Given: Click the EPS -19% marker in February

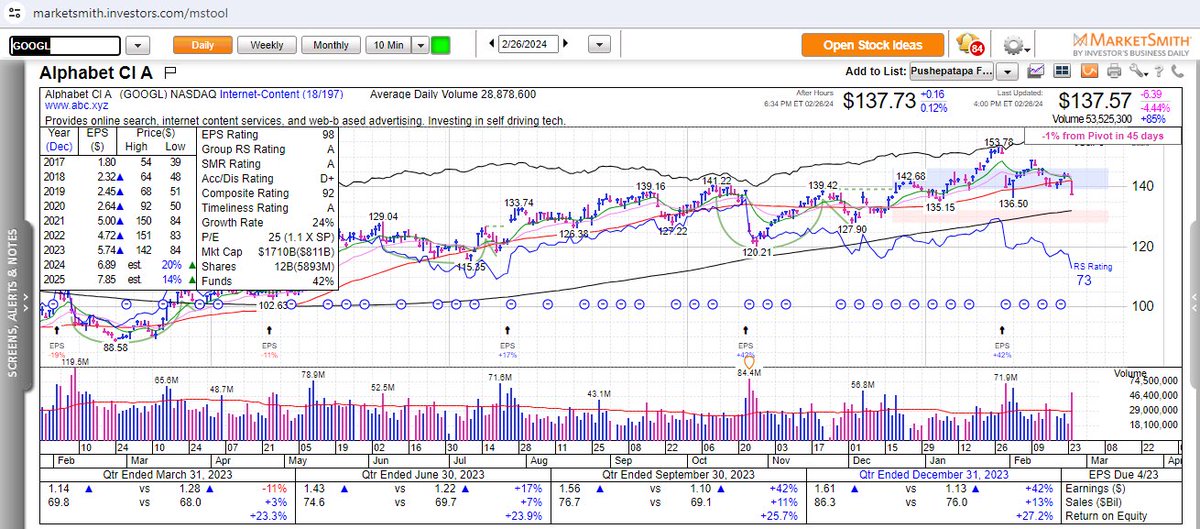Looking at the screenshot, I should click(x=57, y=339).
